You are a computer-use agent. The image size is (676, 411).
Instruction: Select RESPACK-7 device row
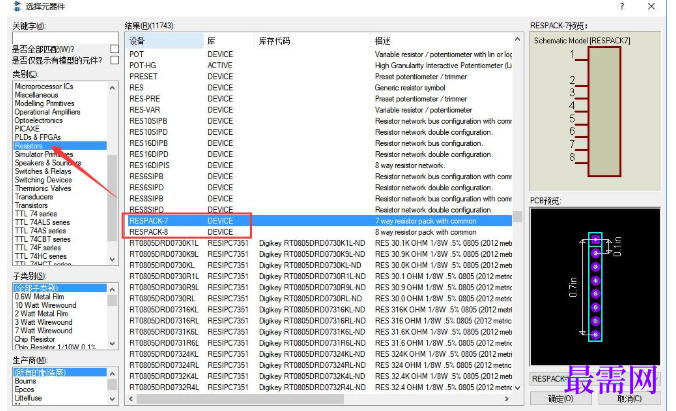[x=319, y=221]
